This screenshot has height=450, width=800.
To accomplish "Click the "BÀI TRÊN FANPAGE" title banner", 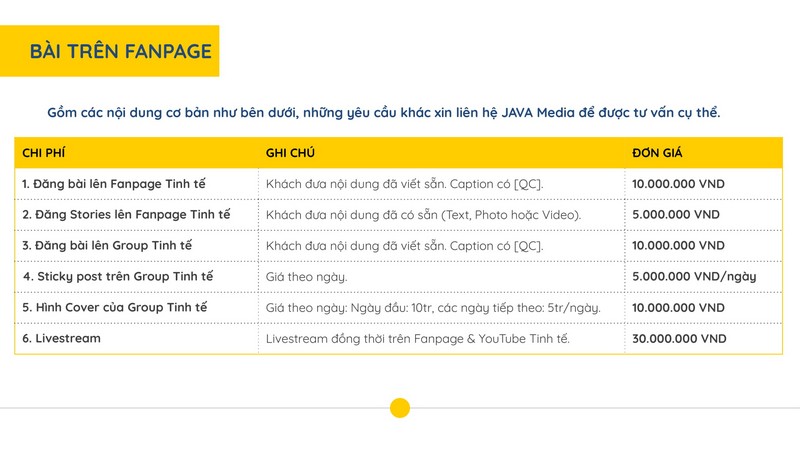I will [120, 52].
